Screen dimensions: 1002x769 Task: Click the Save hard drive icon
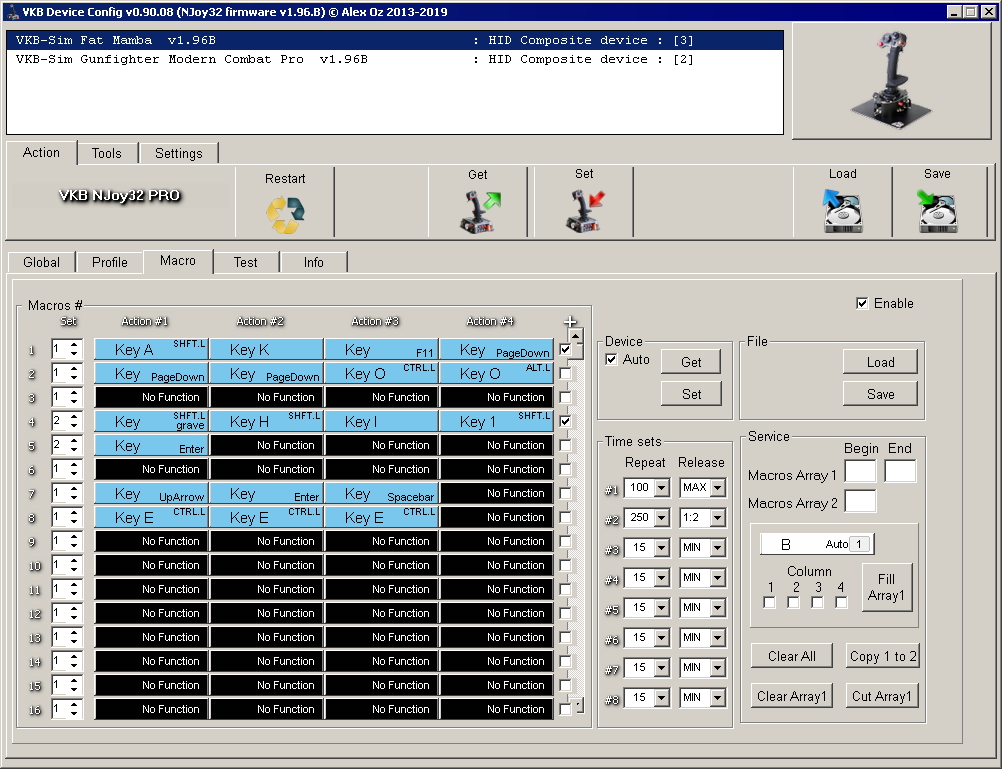click(x=937, y=210)
